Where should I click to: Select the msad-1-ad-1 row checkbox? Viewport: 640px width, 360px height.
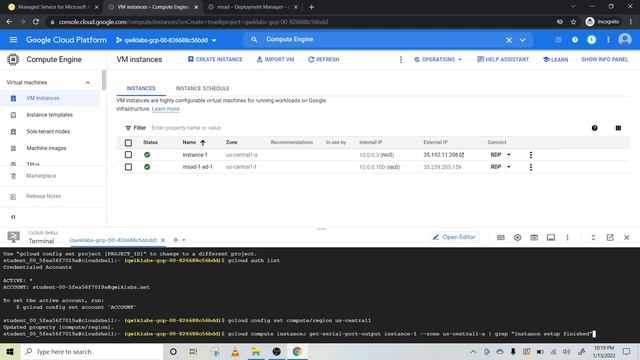128,167
